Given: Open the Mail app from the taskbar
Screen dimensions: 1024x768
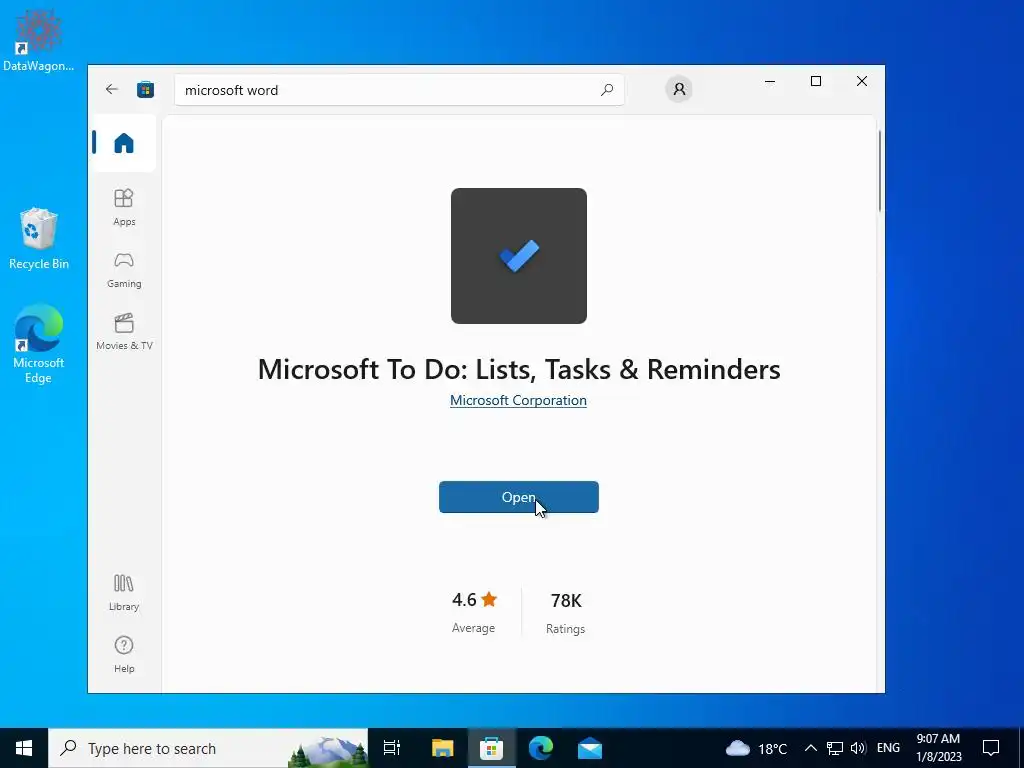Looking at the screenshot, I should pyautogui.click(x=590, y=748).
